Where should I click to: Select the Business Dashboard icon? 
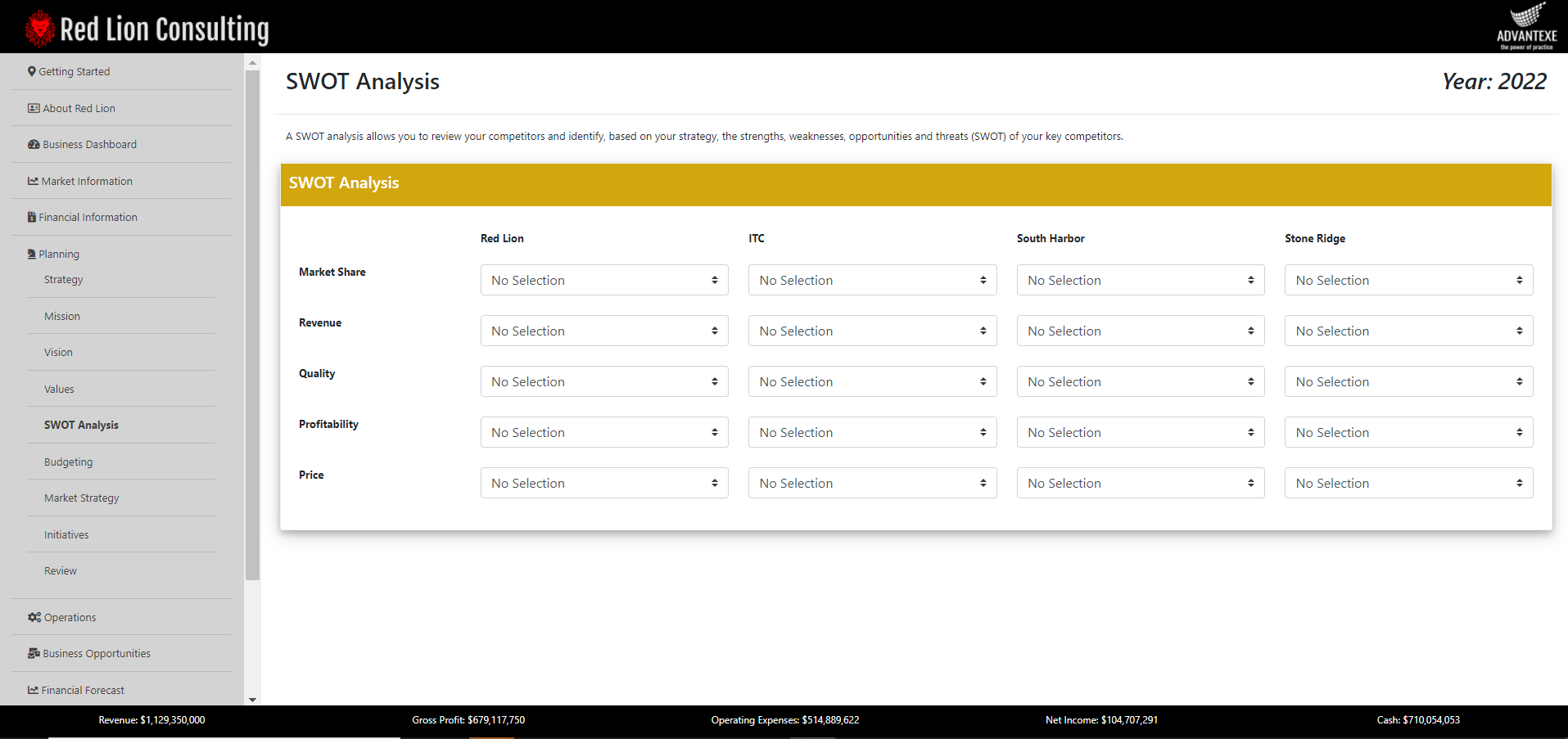pos(32,144)
